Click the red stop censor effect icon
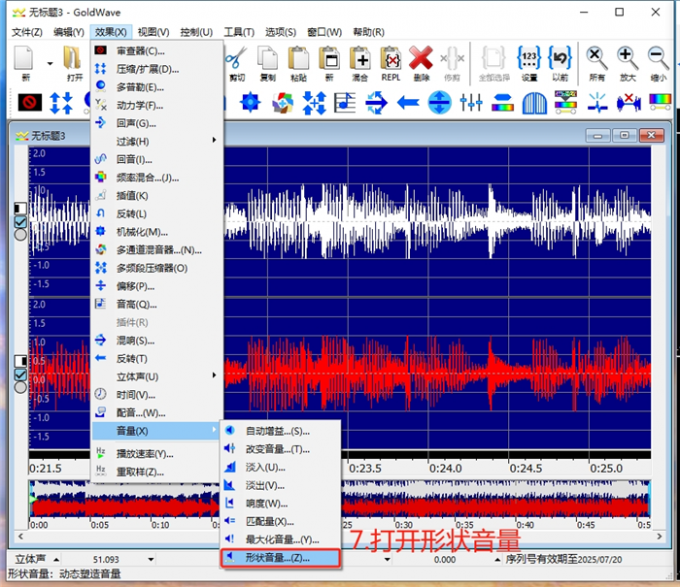Screen dimensions: 680x587 point(30,103)
